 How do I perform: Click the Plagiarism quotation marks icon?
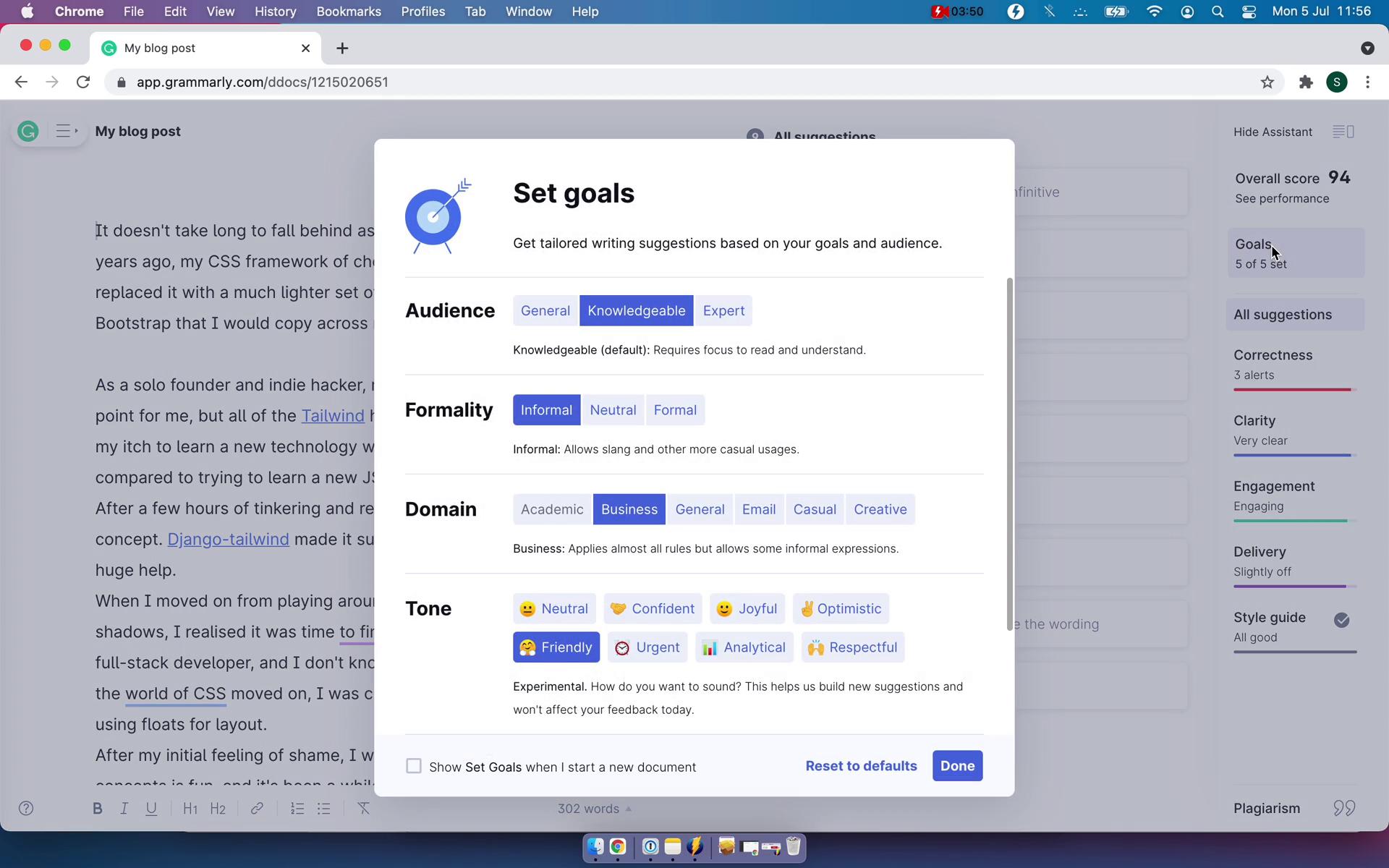[x=1344, y=808]
